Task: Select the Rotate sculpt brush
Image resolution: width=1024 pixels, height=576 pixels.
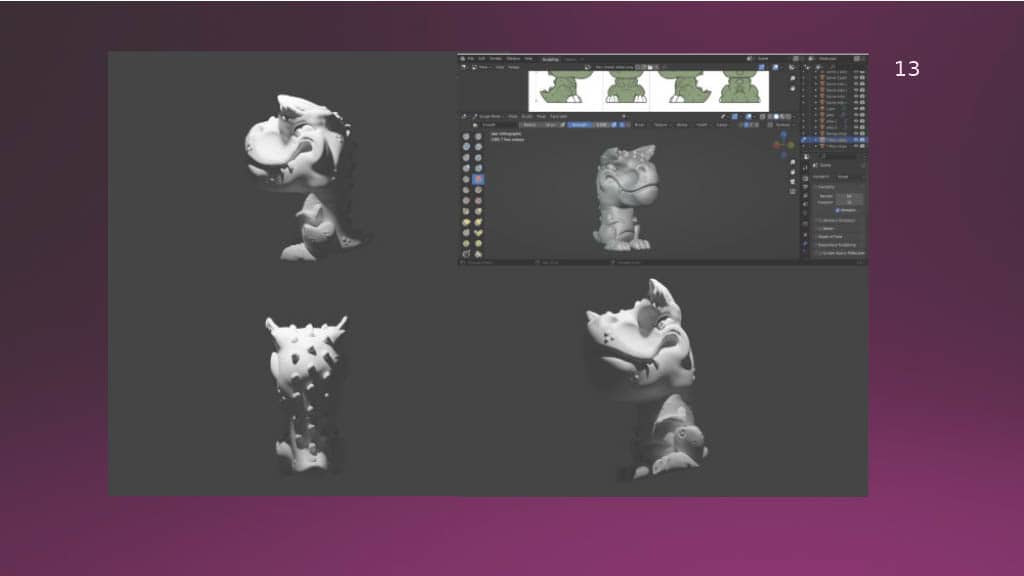Action: (478, 244)
